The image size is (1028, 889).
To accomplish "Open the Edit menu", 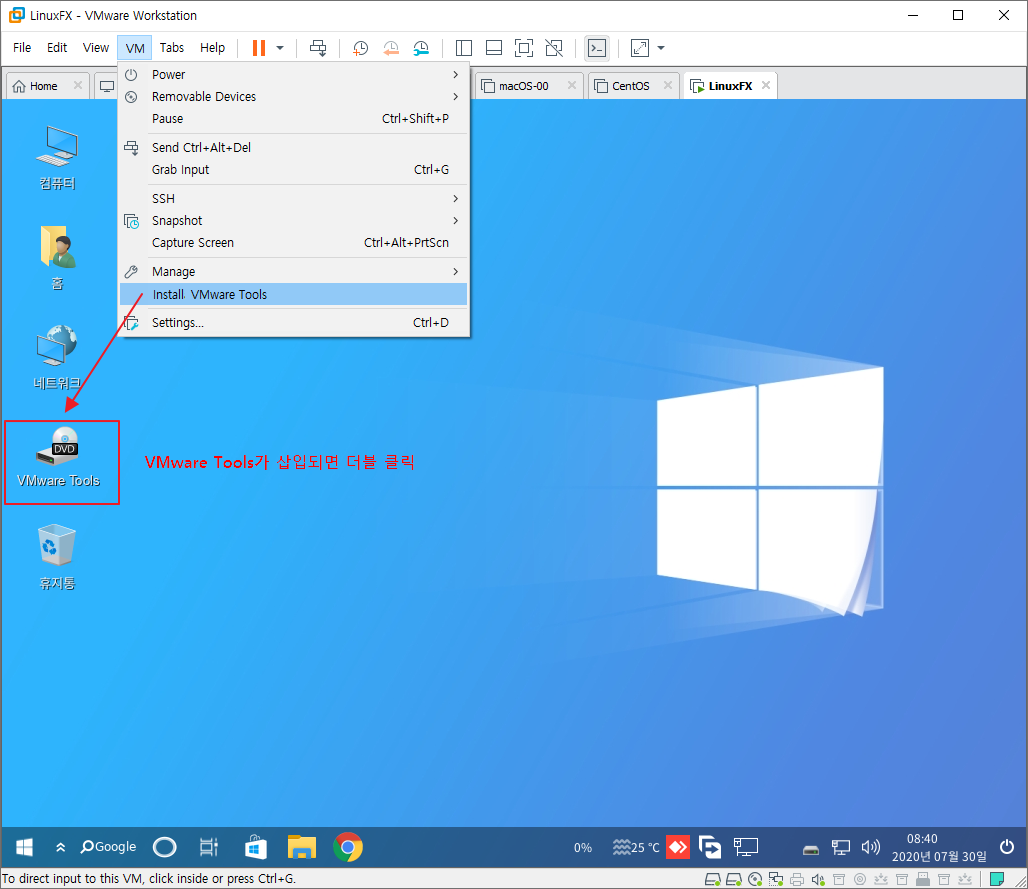I will pyautogui.click(x=57, y=48).
